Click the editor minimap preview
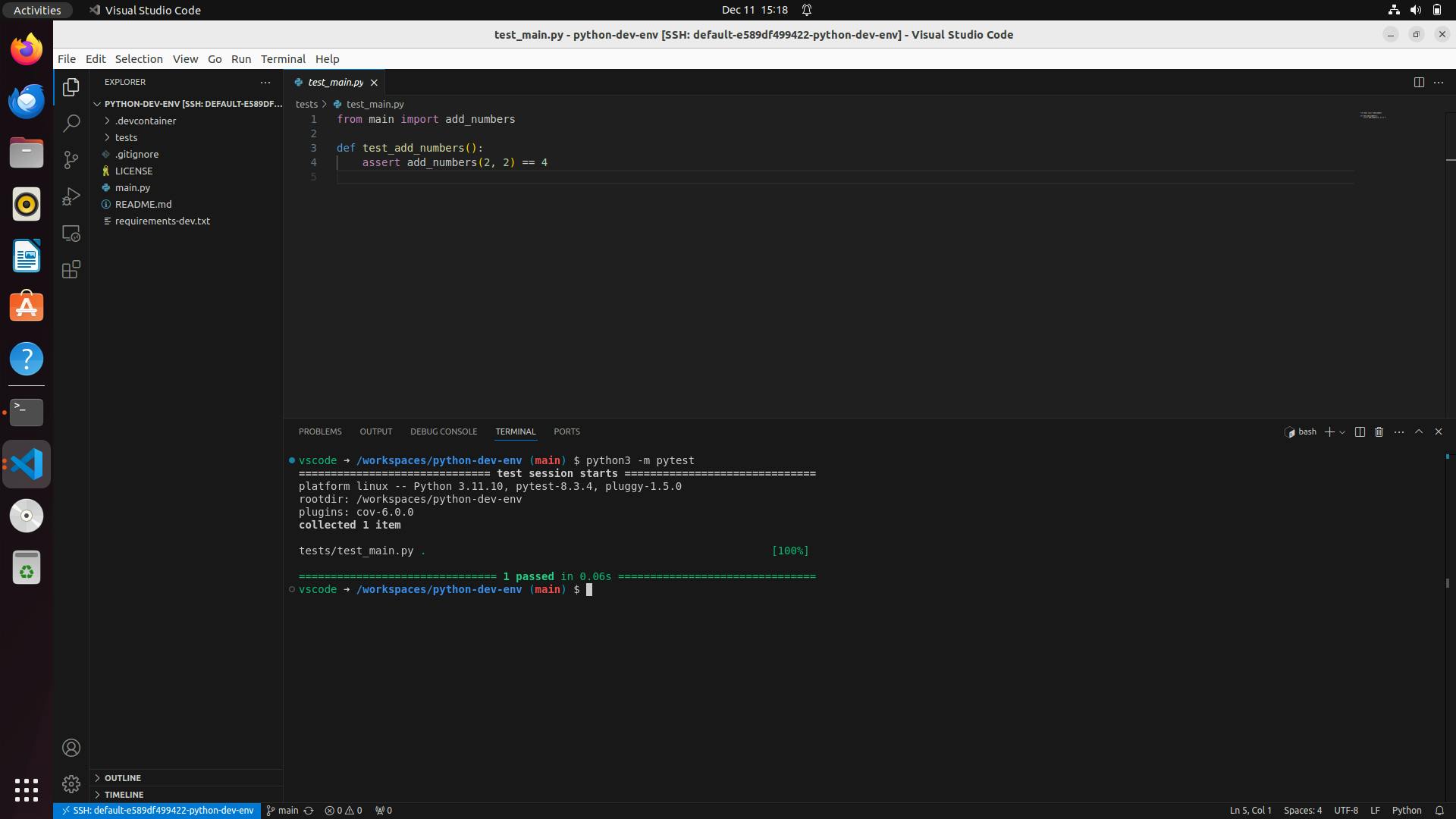The image size is (1456, 819). tap(1373, 115)
